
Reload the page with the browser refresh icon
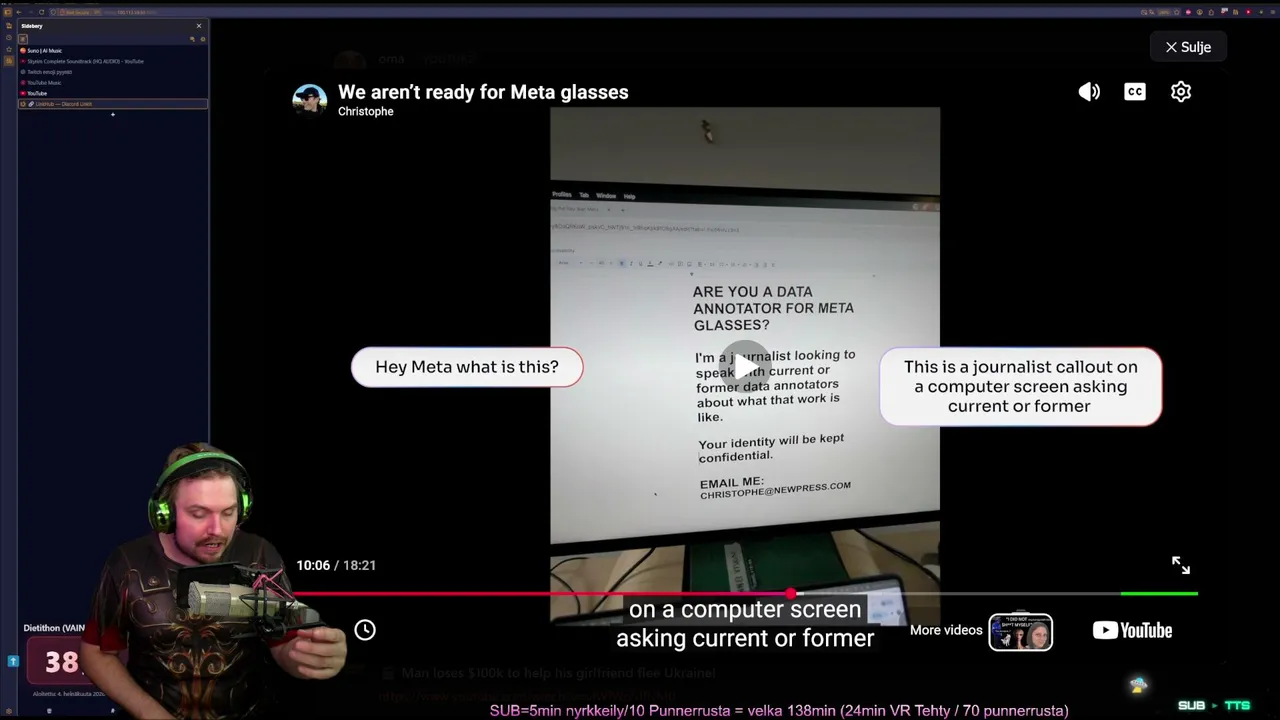[41, 12]
